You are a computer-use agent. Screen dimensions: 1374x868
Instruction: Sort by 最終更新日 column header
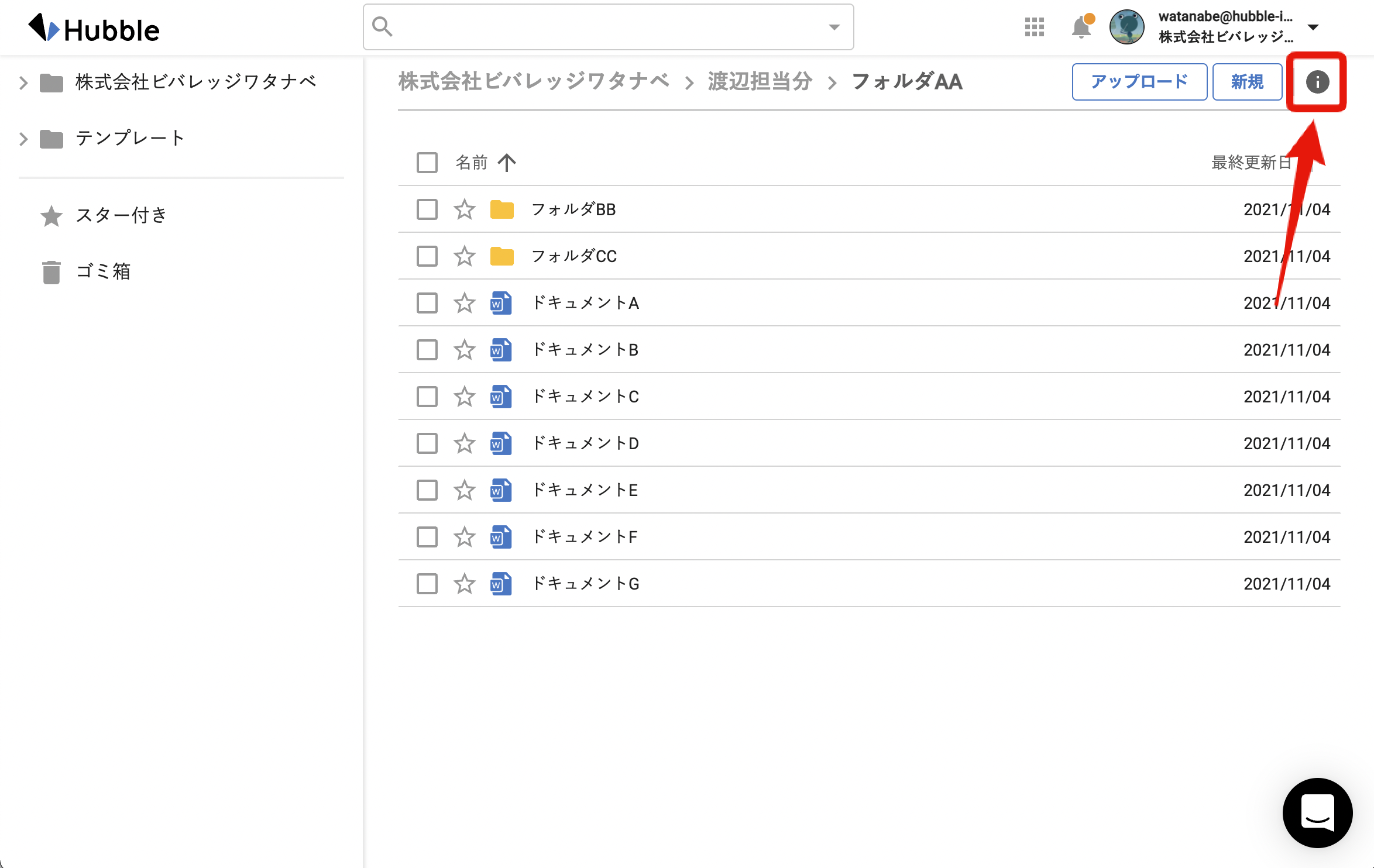[x=1252, y=162]
